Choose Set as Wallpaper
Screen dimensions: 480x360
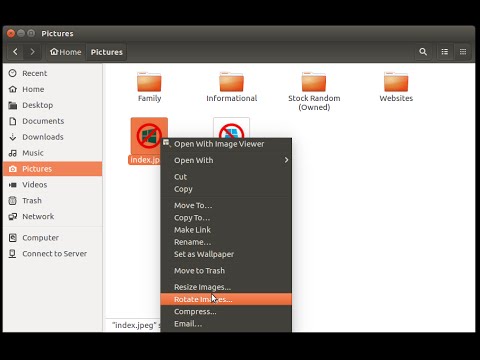coord(226,254)
